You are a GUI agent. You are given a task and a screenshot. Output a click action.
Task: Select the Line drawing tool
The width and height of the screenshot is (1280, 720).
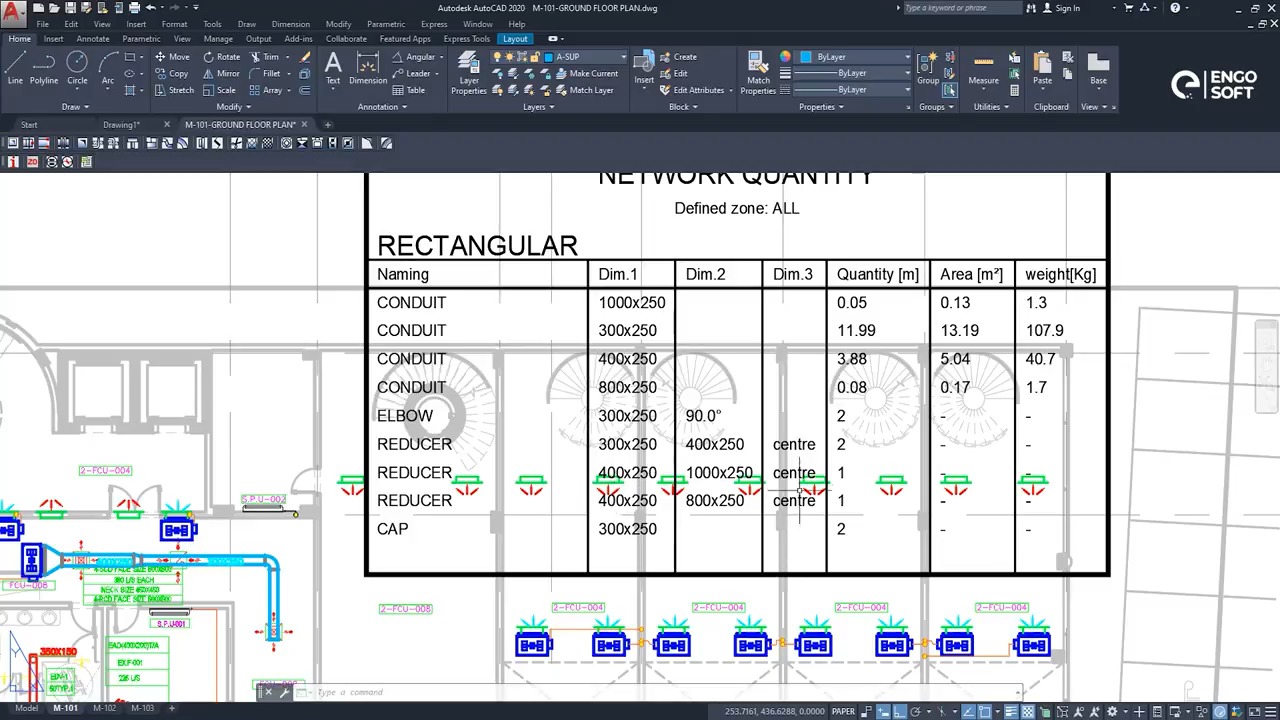15,68
